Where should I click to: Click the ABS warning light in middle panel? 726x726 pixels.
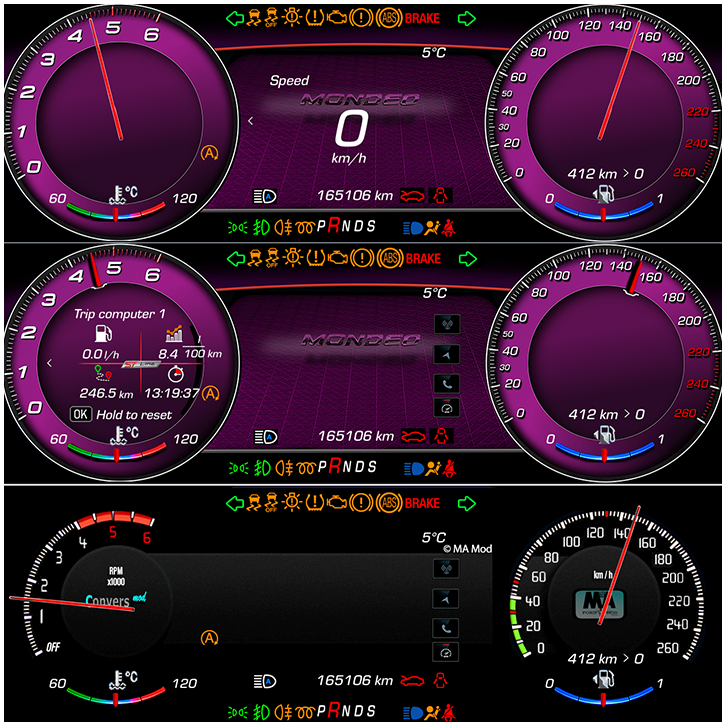[x=390, y=259]
